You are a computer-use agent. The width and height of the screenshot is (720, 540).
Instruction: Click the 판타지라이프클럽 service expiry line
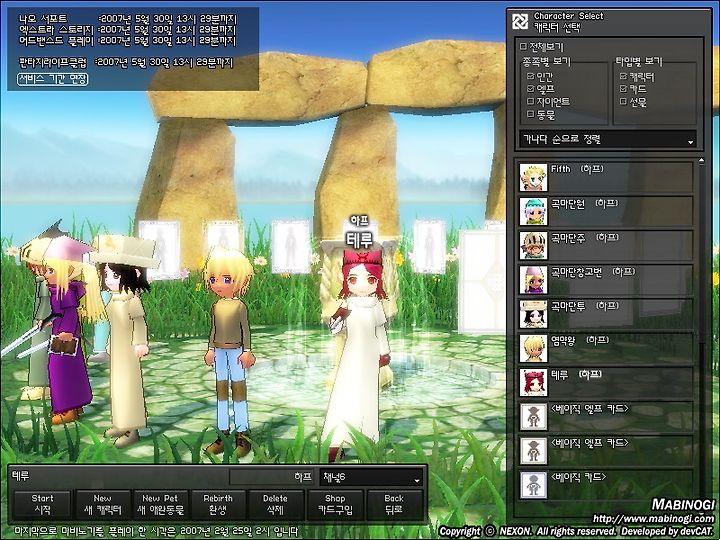126,62
